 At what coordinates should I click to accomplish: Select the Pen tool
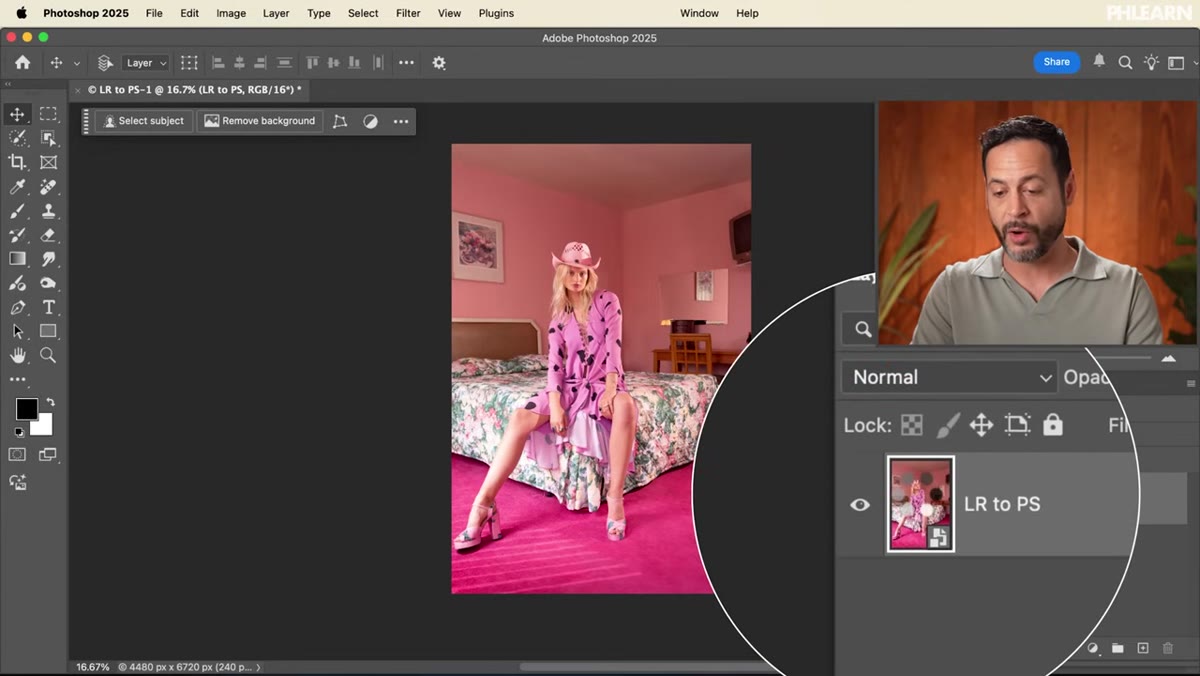pos(18,307)
